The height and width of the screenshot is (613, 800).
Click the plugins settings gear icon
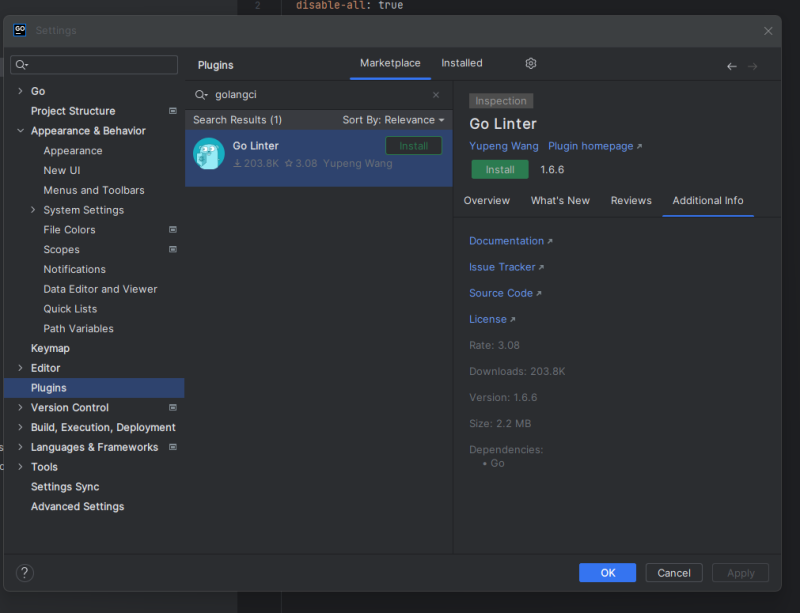tap(531, 64)
